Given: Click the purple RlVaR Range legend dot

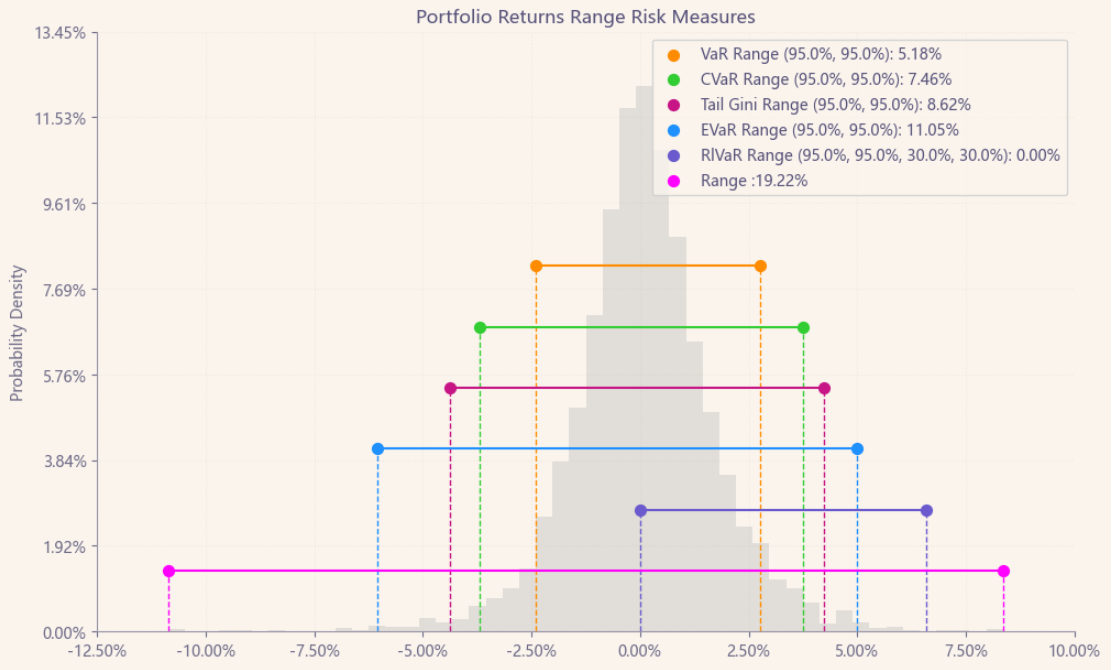Looking at the screenshot, I should 673,156.
